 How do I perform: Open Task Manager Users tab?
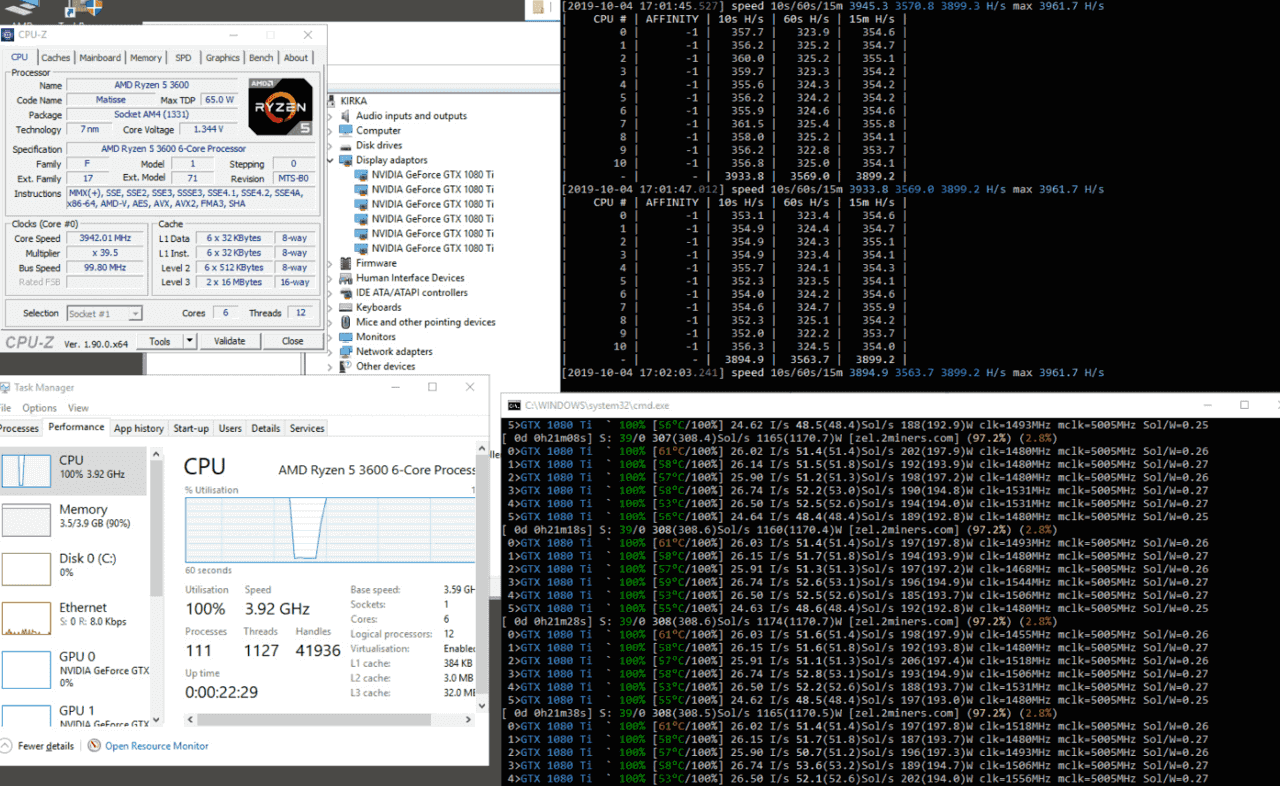pos(230,428)
